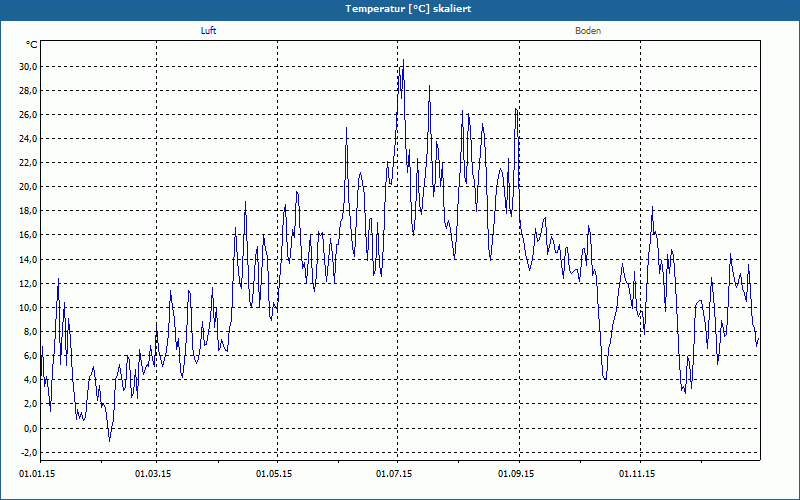Click the 01.03.15 date label
The width and height of the screenshot is (800, 500).
tap(153, 474)
